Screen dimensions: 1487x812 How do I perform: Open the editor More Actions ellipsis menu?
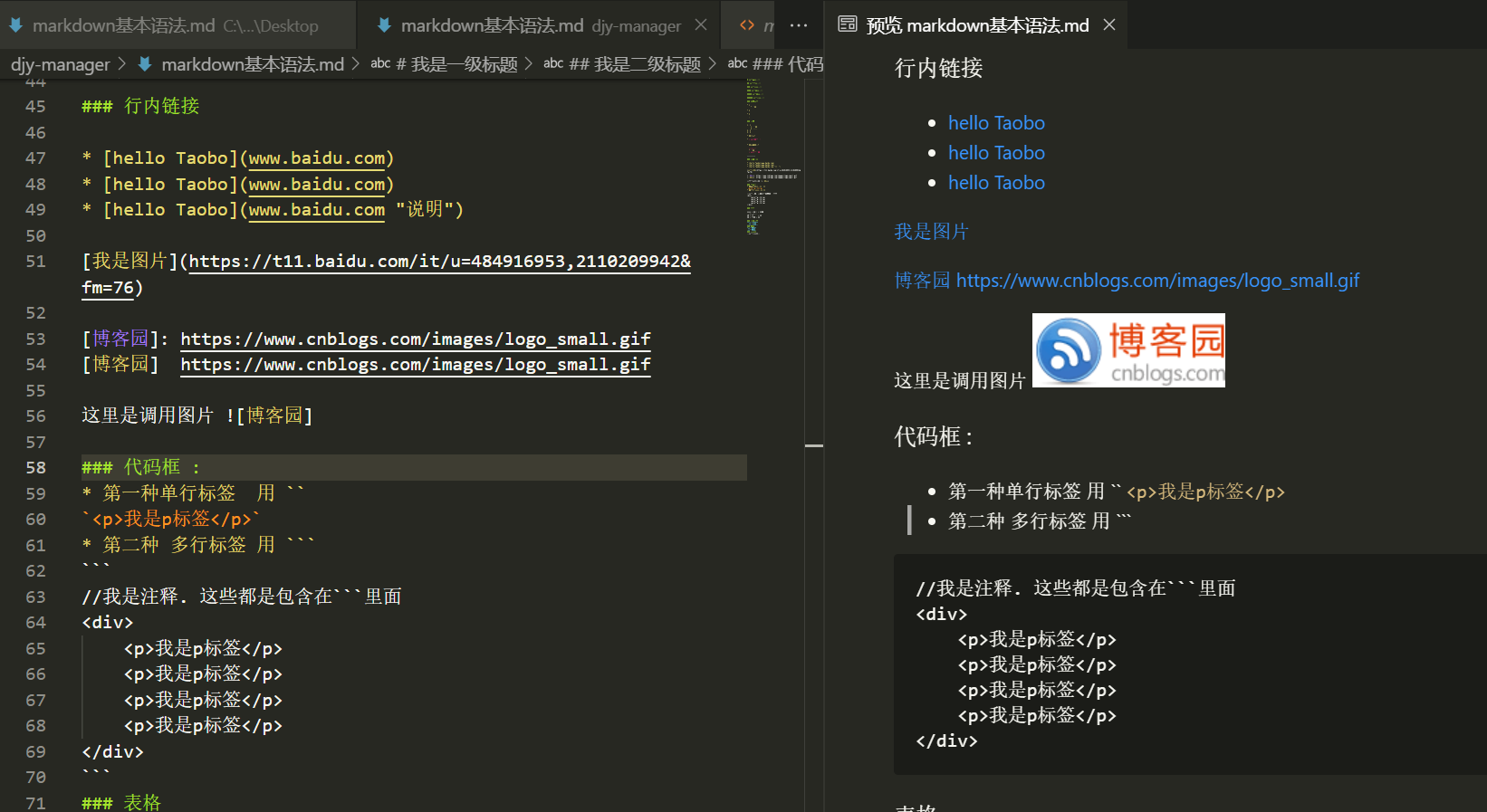coord(799,25)
